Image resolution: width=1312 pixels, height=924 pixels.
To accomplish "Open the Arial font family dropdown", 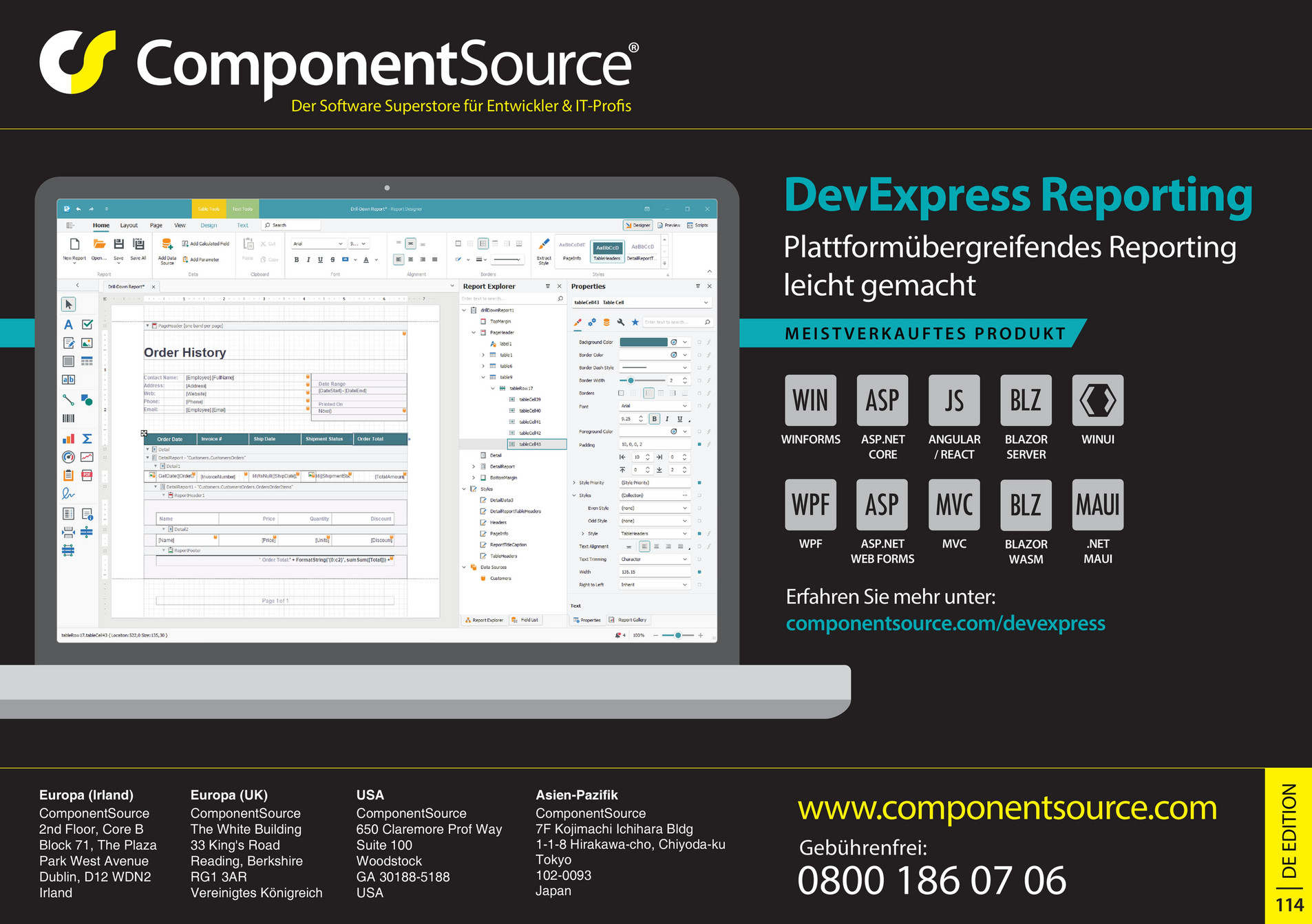I will coord(341,243).
